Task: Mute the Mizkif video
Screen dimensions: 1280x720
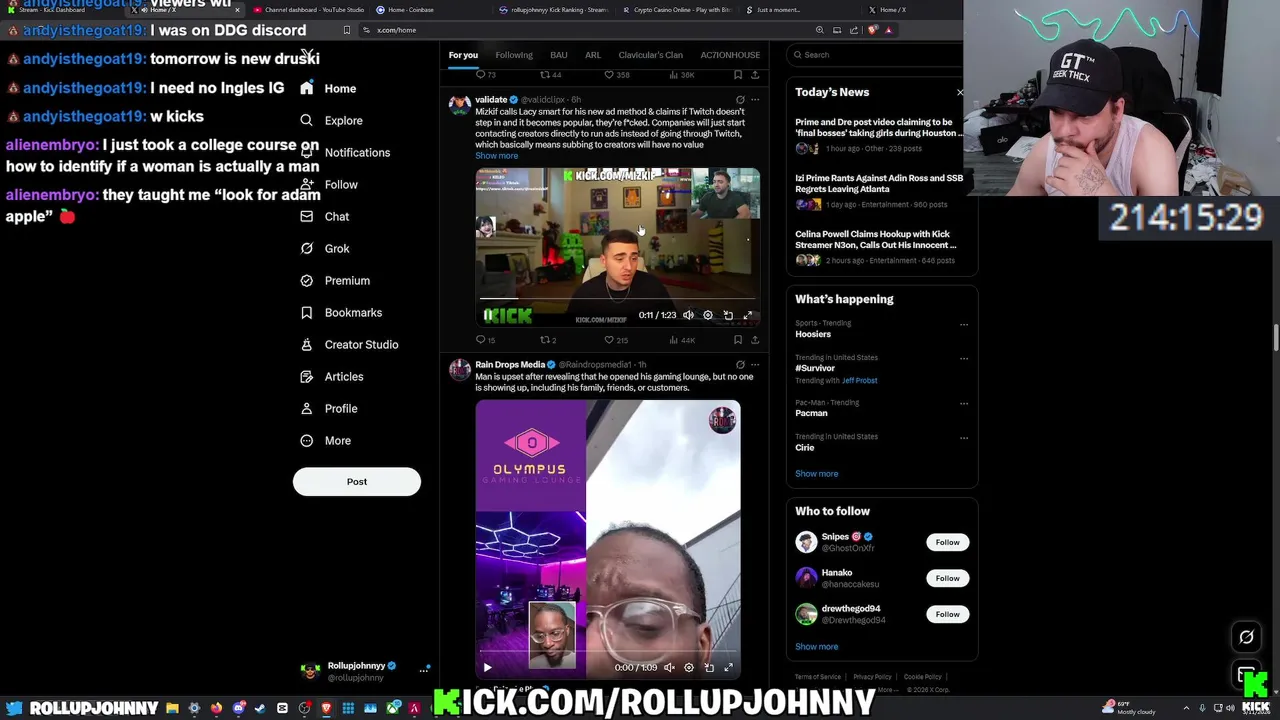Action: click(x=688, y=315)
